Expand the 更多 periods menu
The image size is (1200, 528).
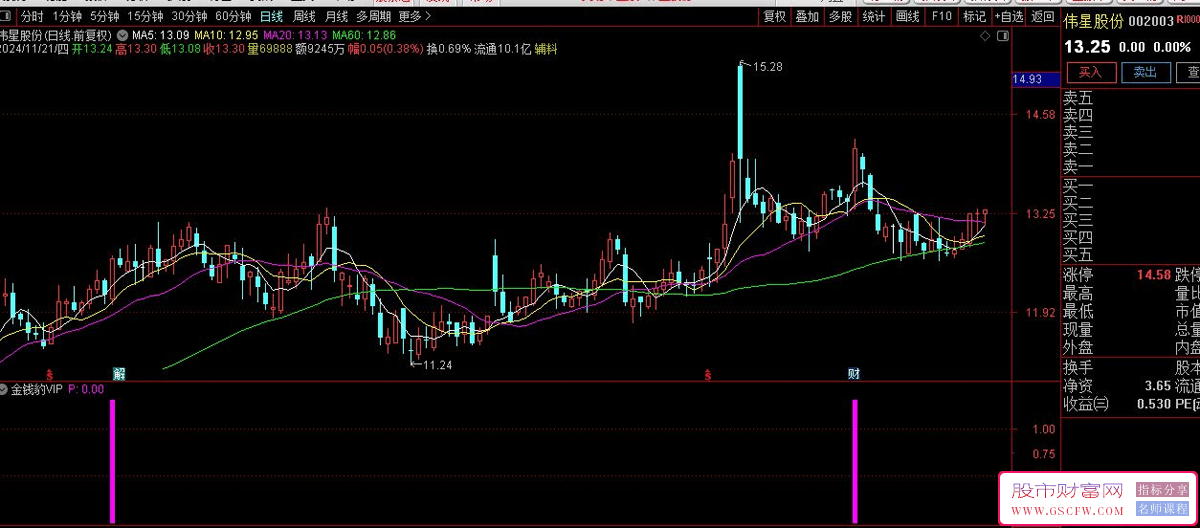click(x=415, y=16)
